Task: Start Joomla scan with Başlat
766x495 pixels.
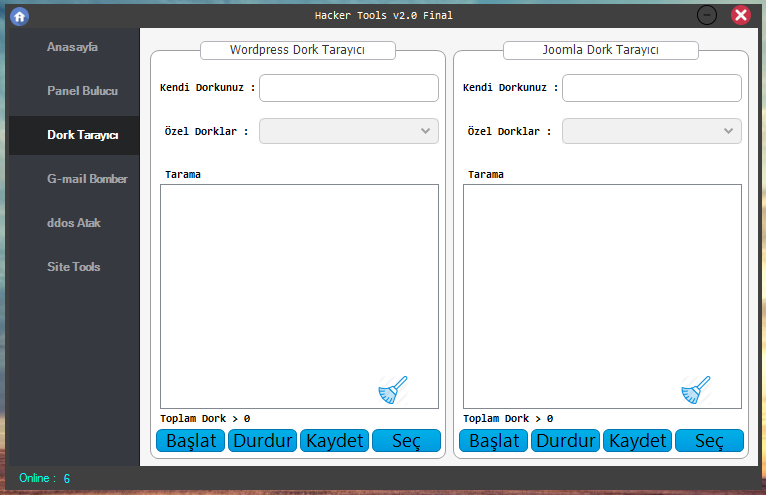Action: click(x=493, y=441)
